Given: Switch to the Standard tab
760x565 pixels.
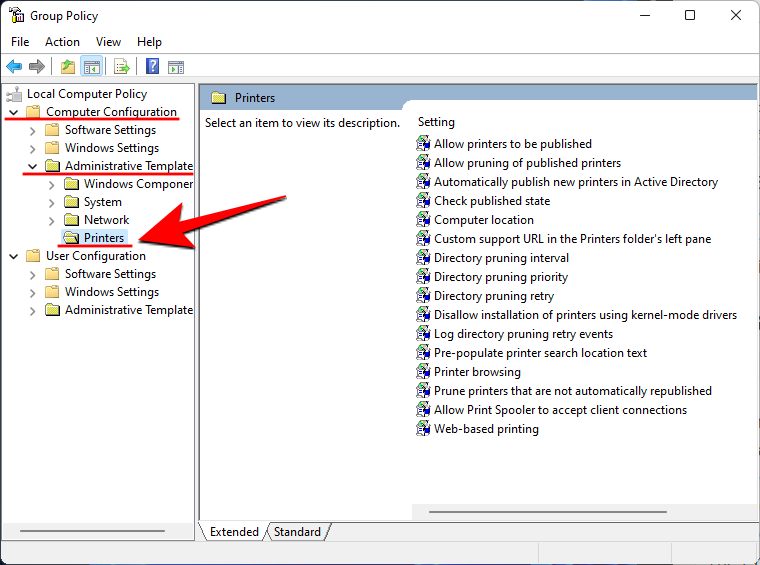Looking at the screenshot, I should tap(297, 532).
